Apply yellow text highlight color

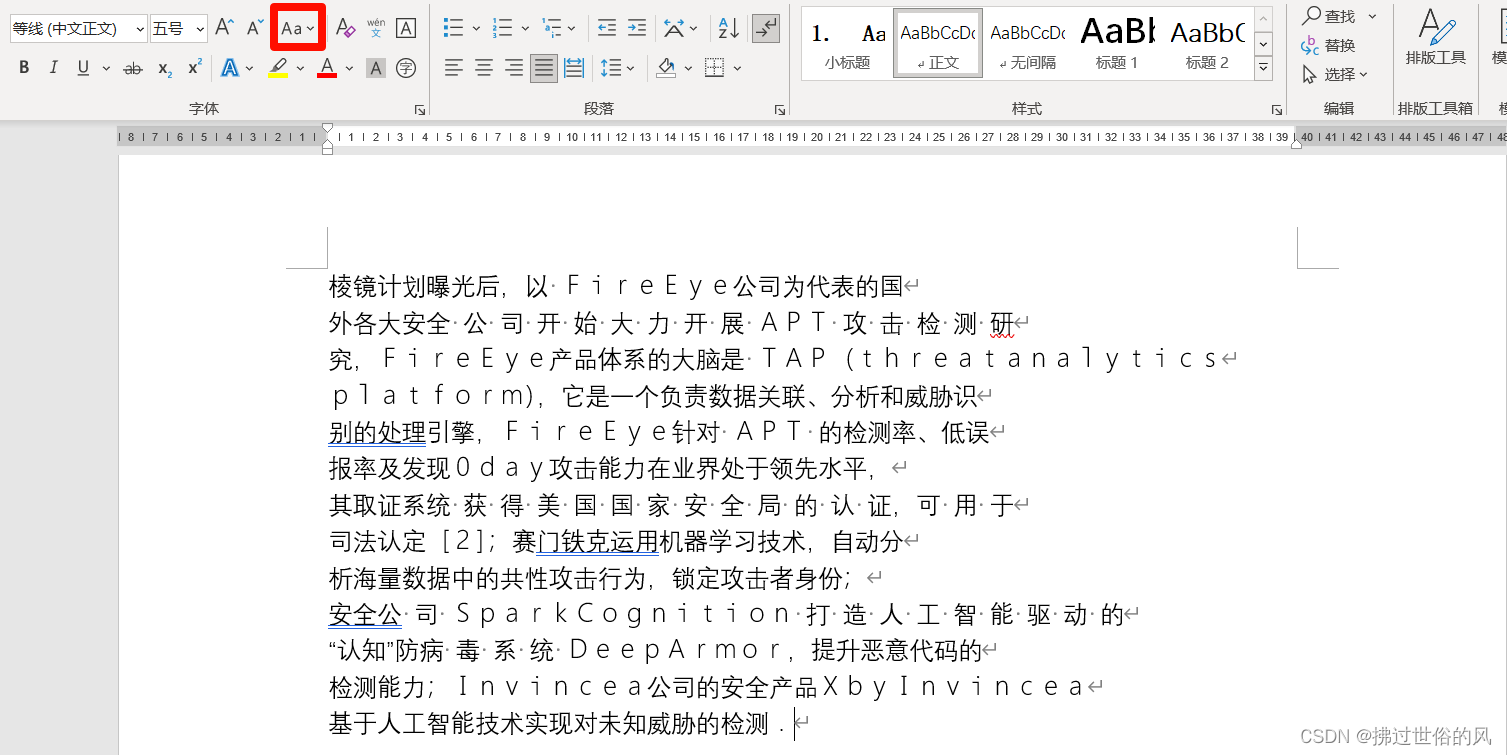[279, 68]
